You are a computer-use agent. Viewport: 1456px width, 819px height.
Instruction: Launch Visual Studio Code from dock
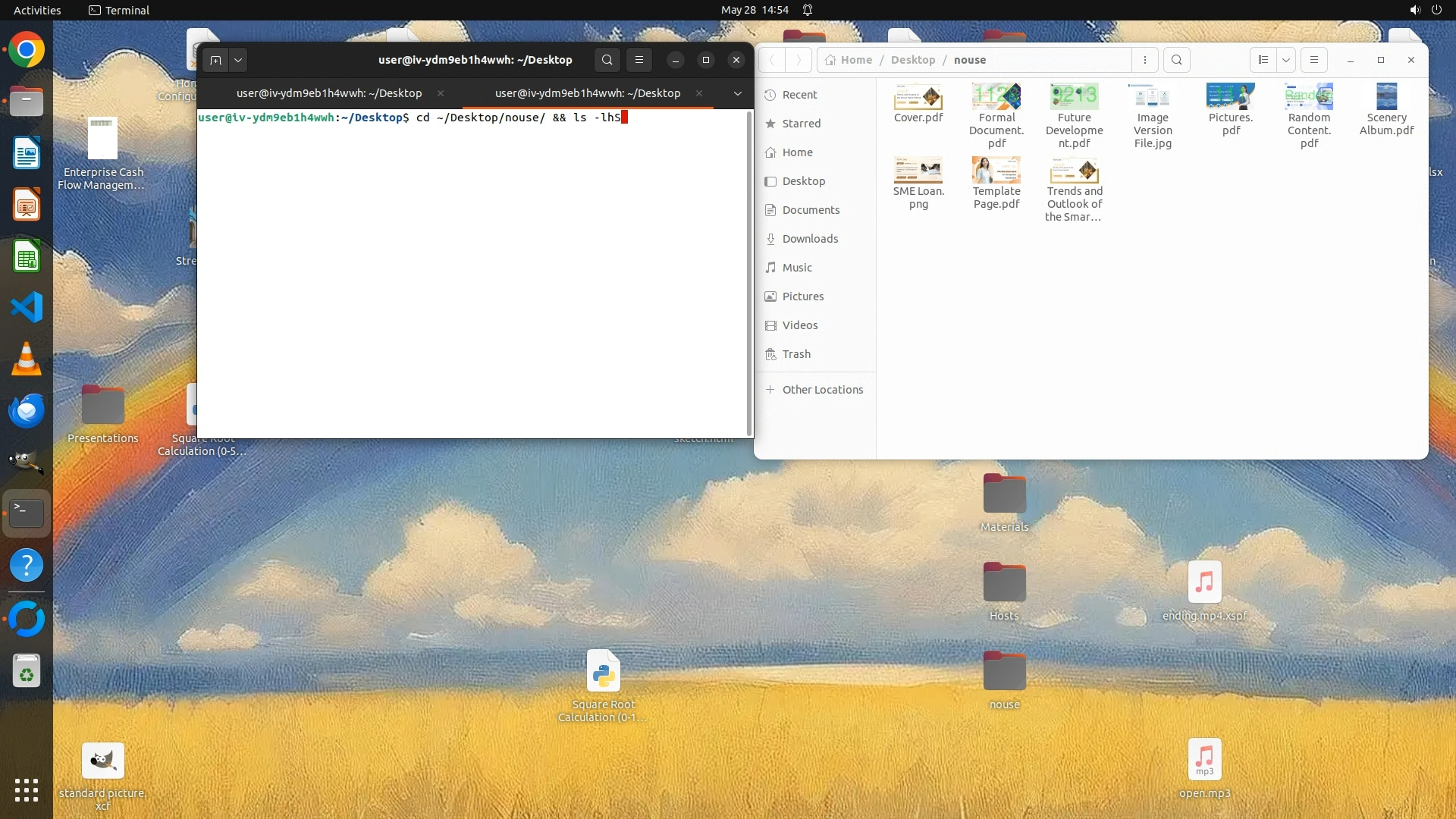[x=27, y=307]
